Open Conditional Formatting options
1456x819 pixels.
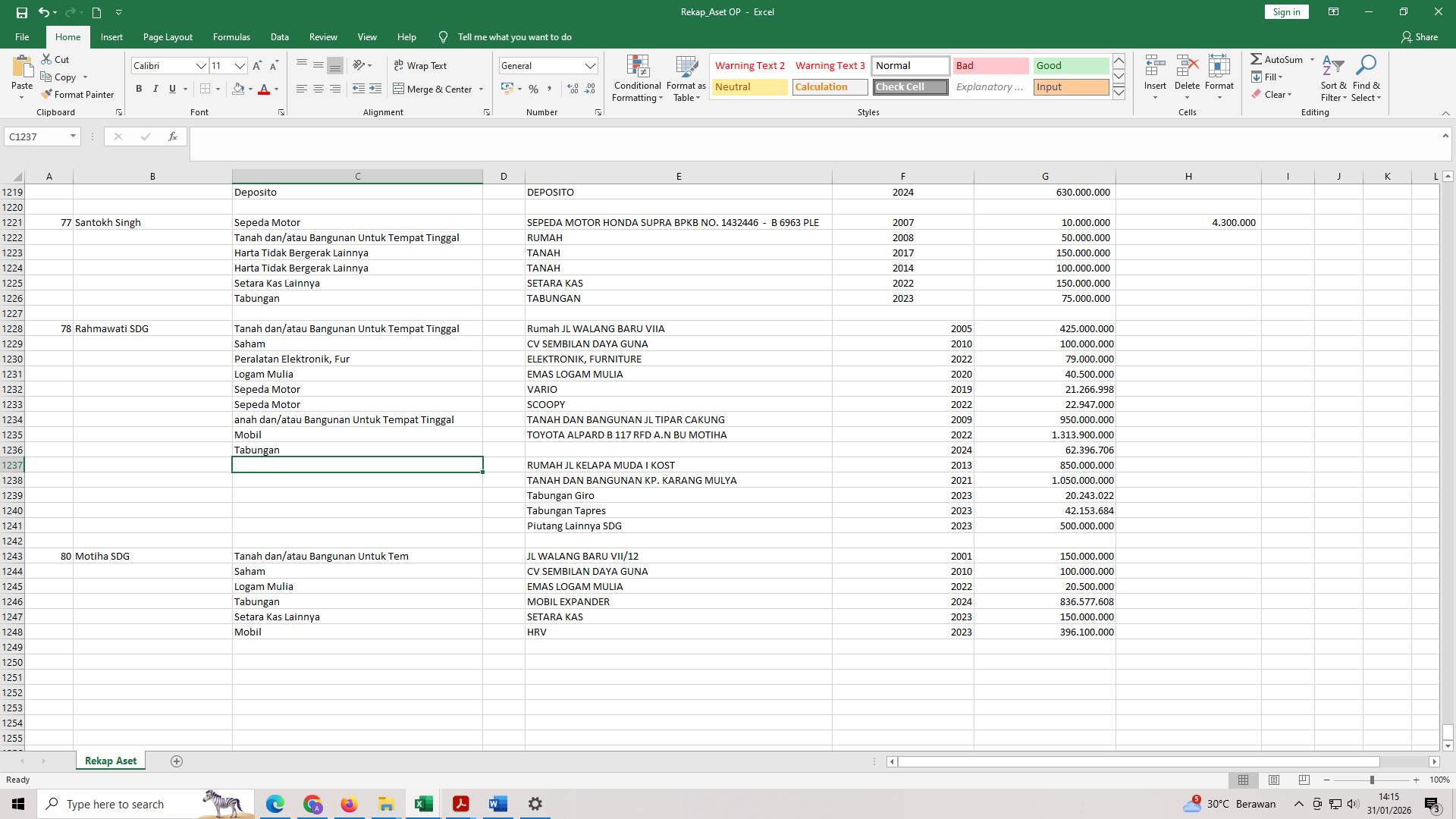[637, 78]
